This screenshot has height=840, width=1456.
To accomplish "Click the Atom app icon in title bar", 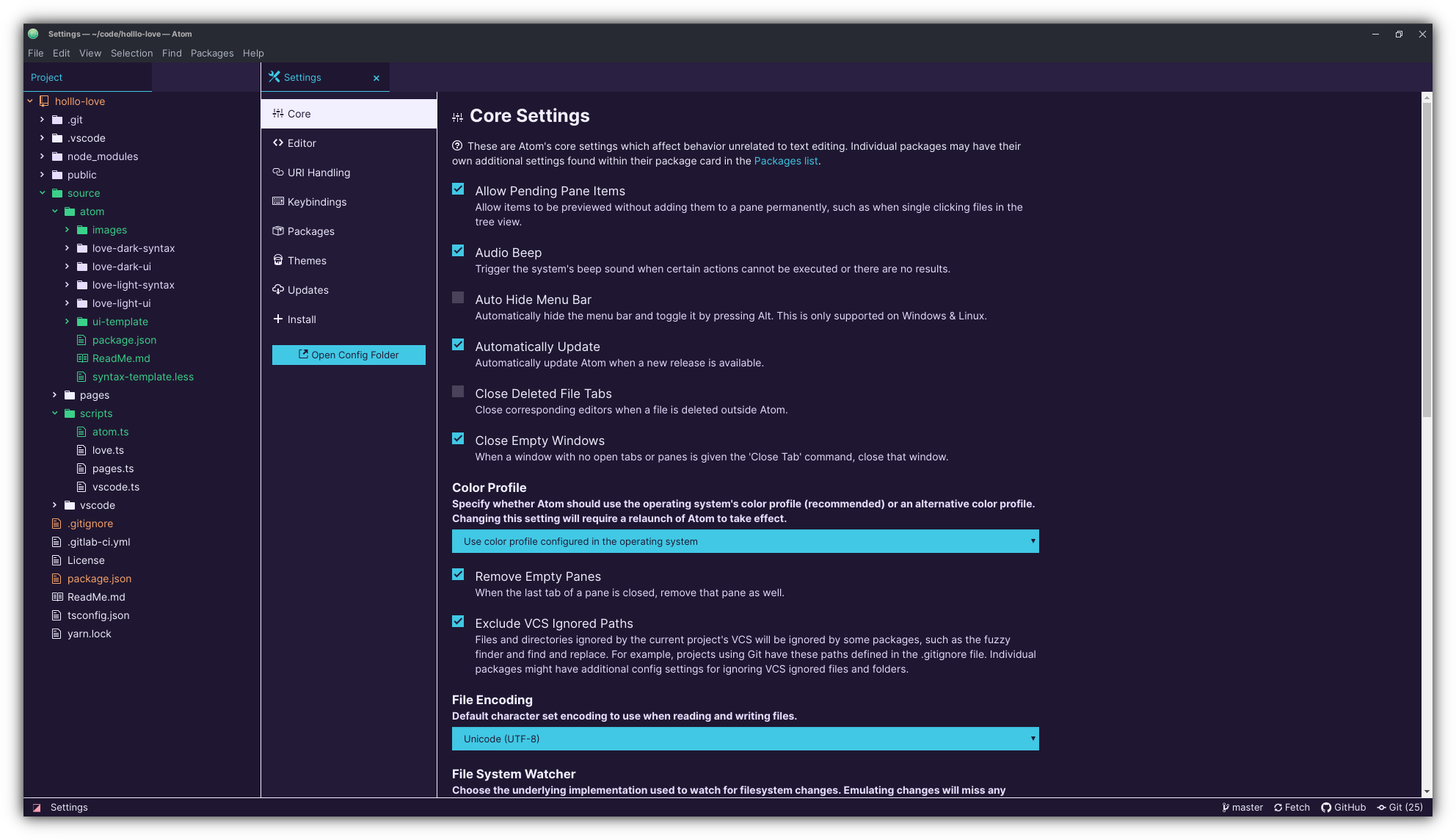I will 33,34.
